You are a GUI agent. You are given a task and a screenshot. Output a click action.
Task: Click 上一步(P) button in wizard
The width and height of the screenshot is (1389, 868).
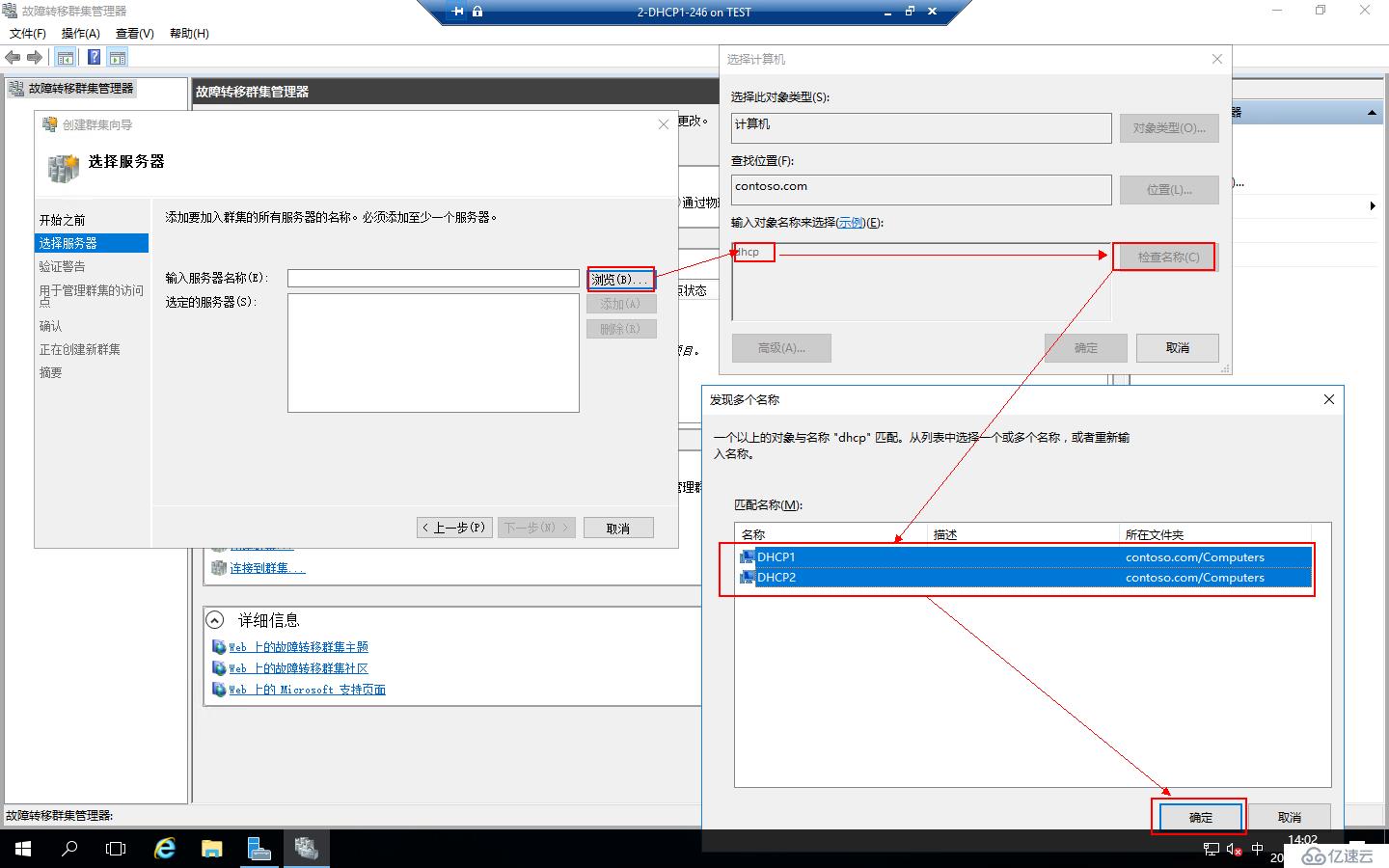[x=454, y=528]
